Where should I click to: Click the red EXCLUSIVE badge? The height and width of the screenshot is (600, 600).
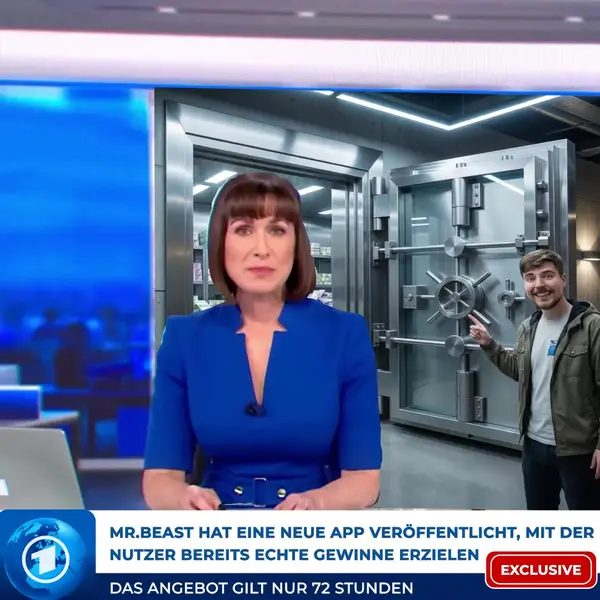point(541,570)
